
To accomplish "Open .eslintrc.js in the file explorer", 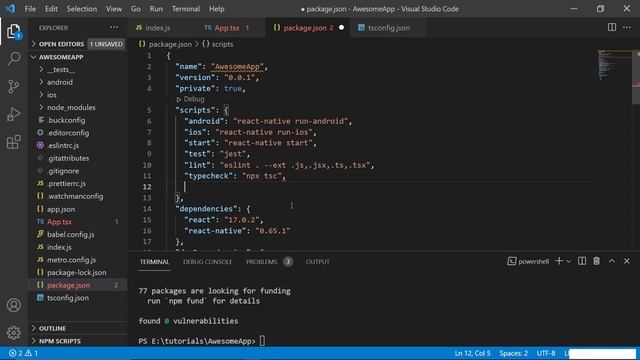I will [x=78, y=145].
